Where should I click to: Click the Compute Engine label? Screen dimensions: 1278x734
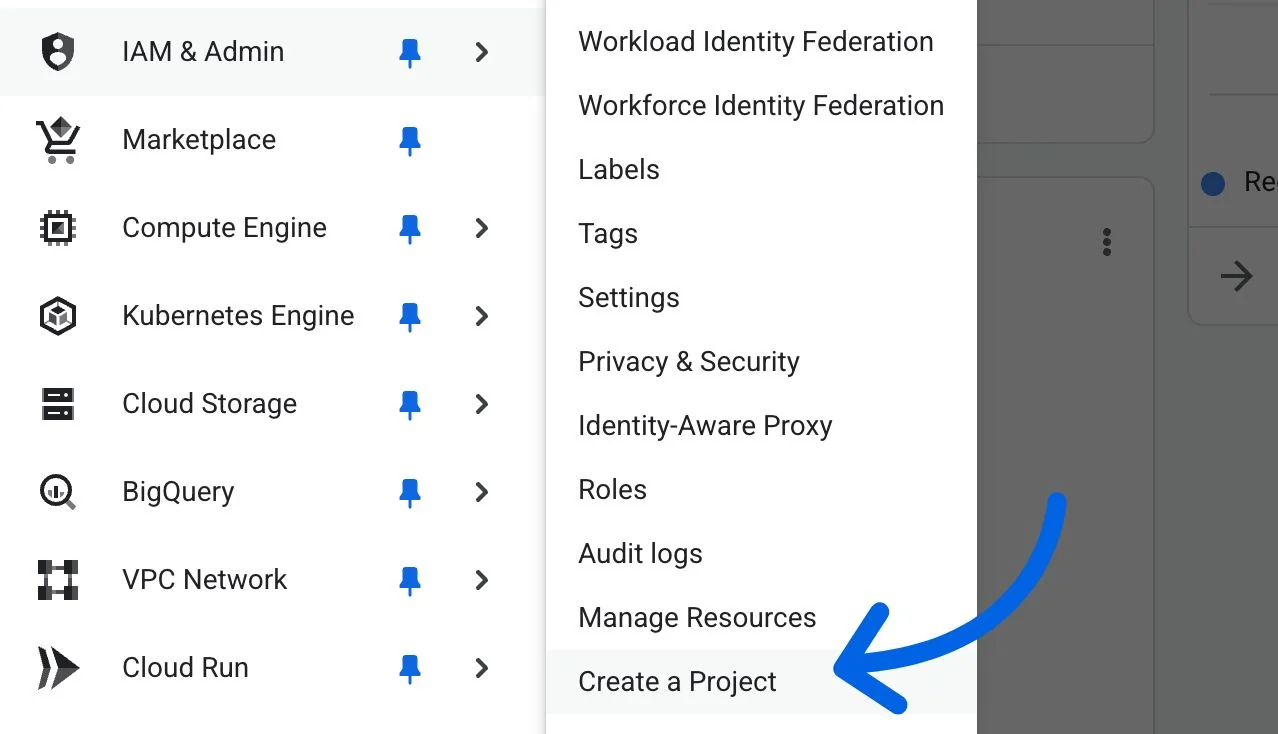coord(224,228)
